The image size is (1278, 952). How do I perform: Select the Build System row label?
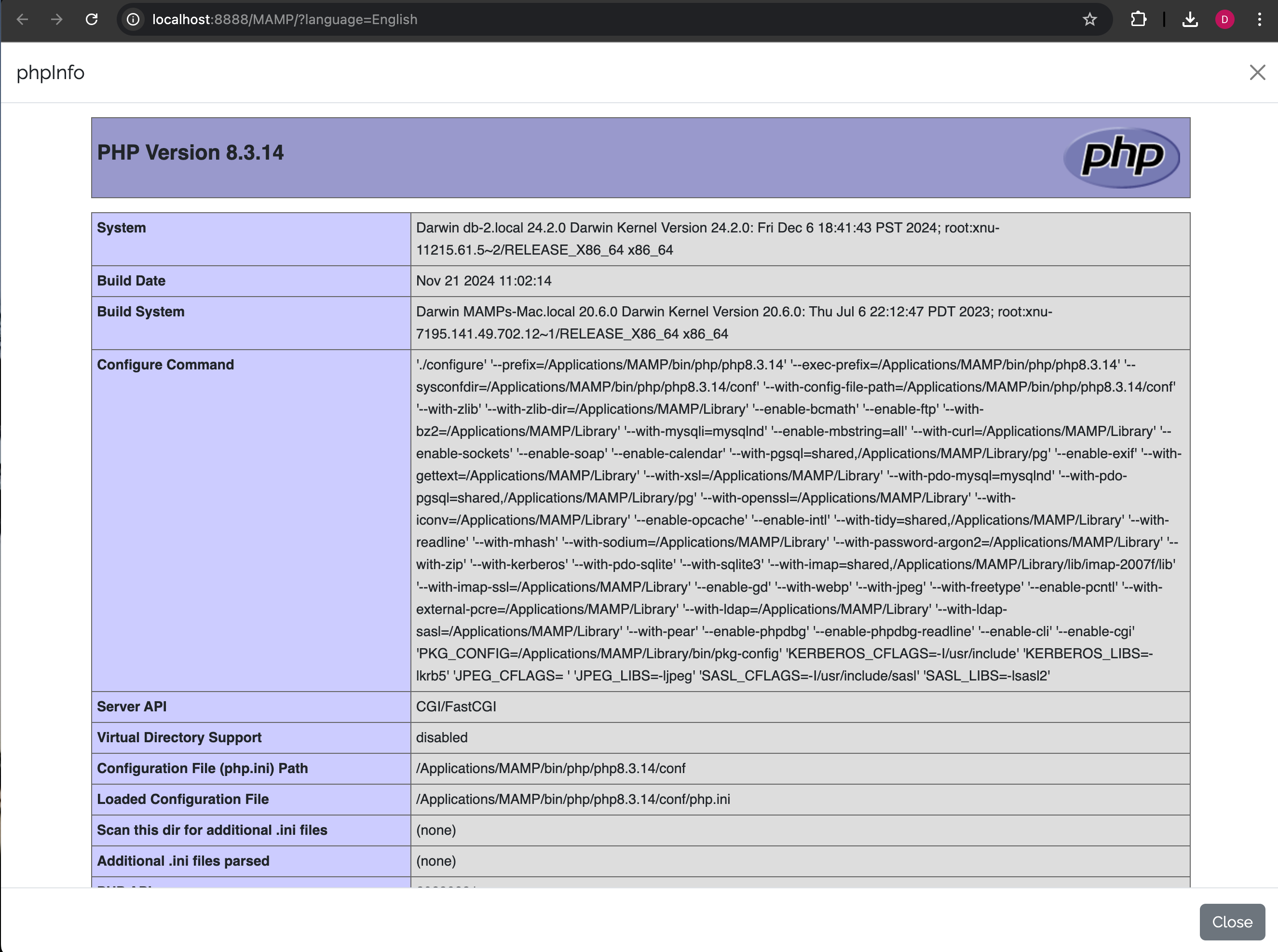pos(141,312)
